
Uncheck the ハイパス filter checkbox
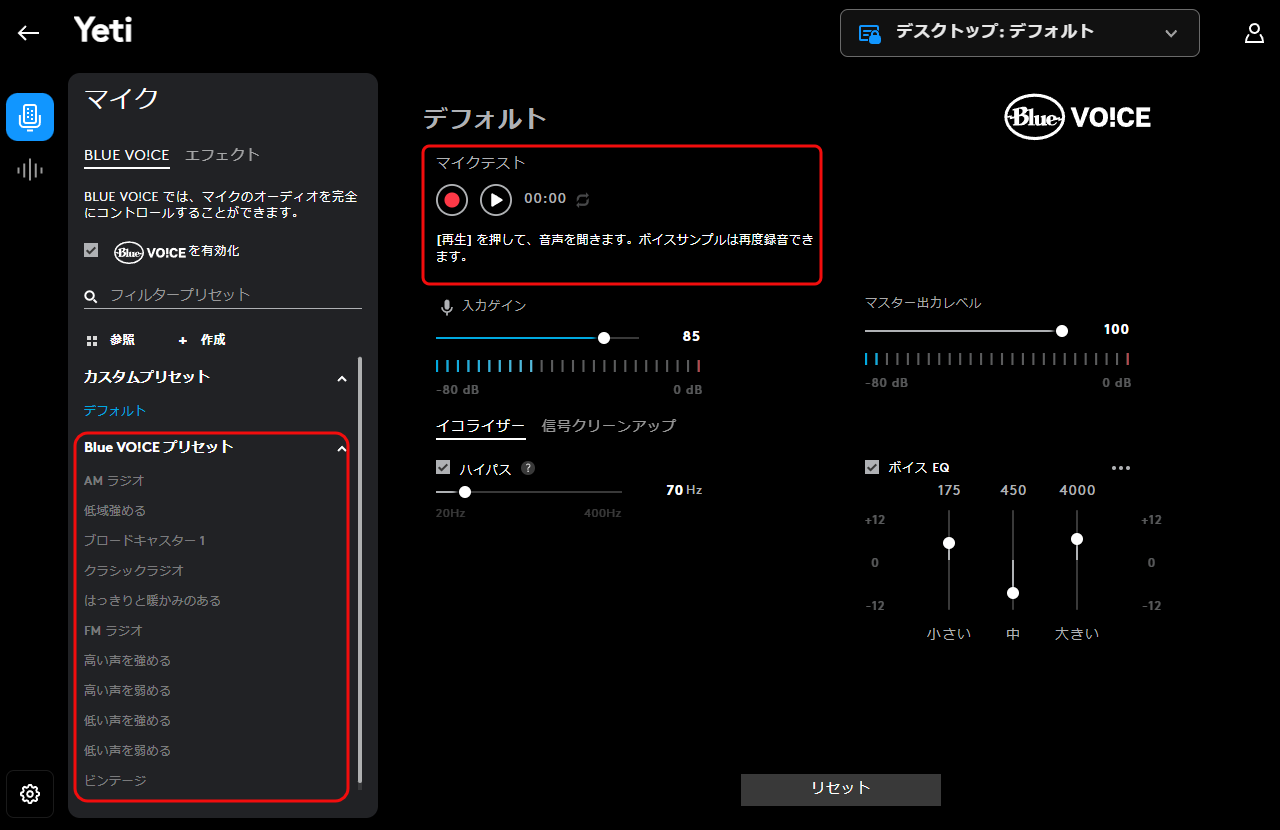point(443,467)
